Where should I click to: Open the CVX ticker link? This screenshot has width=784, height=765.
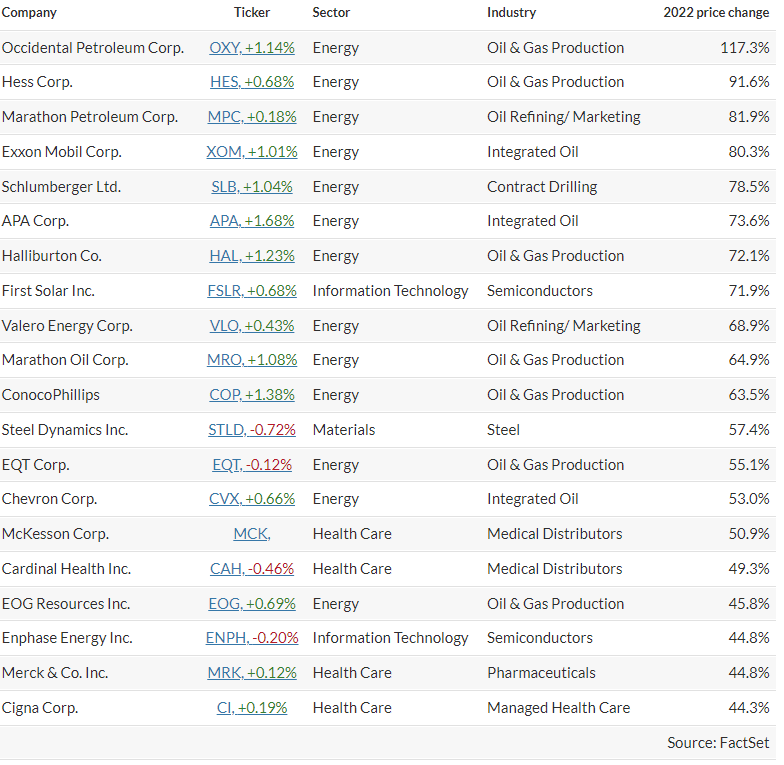[252, 499]
